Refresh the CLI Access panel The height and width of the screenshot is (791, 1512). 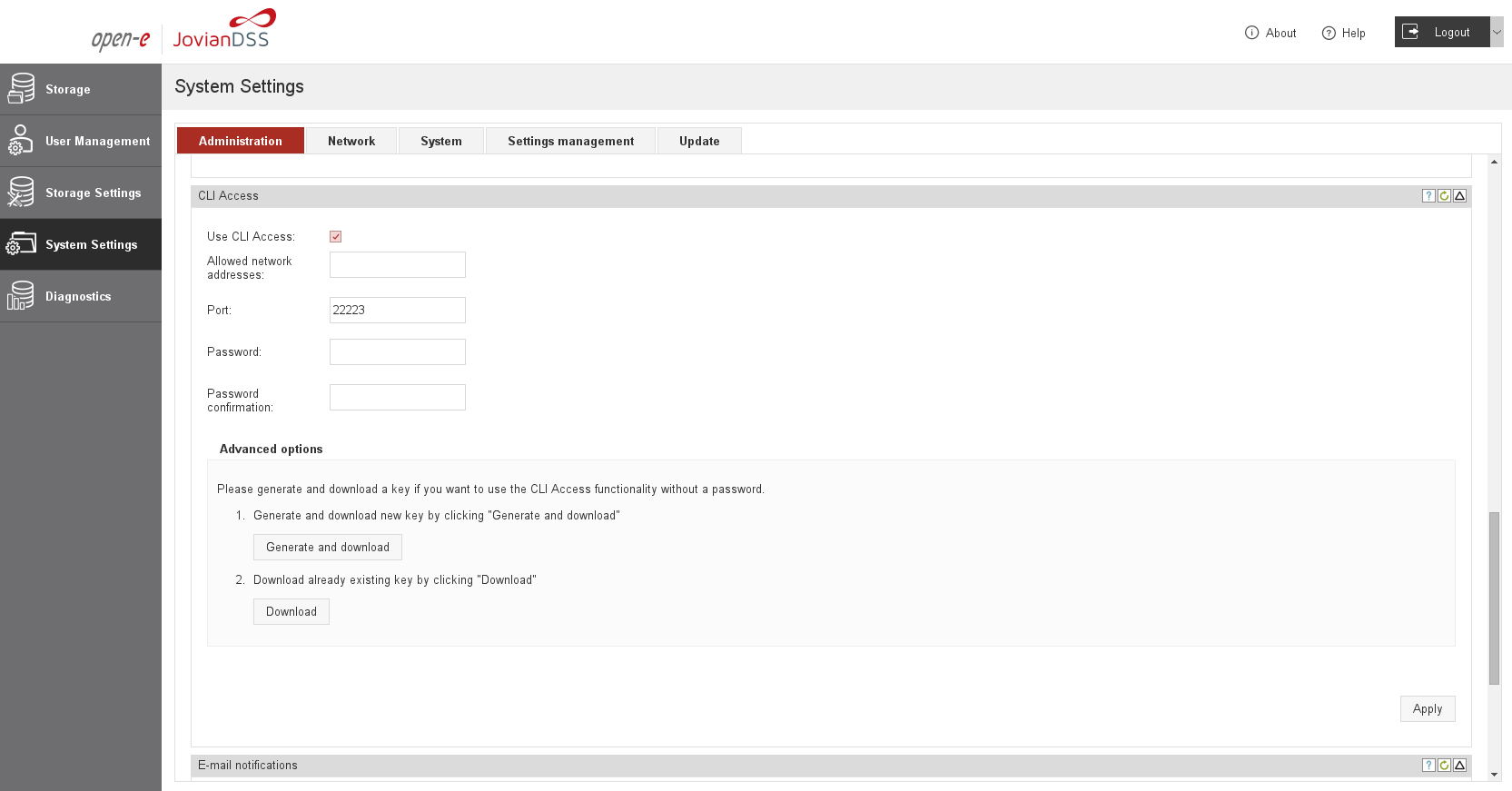[1444, 196]
